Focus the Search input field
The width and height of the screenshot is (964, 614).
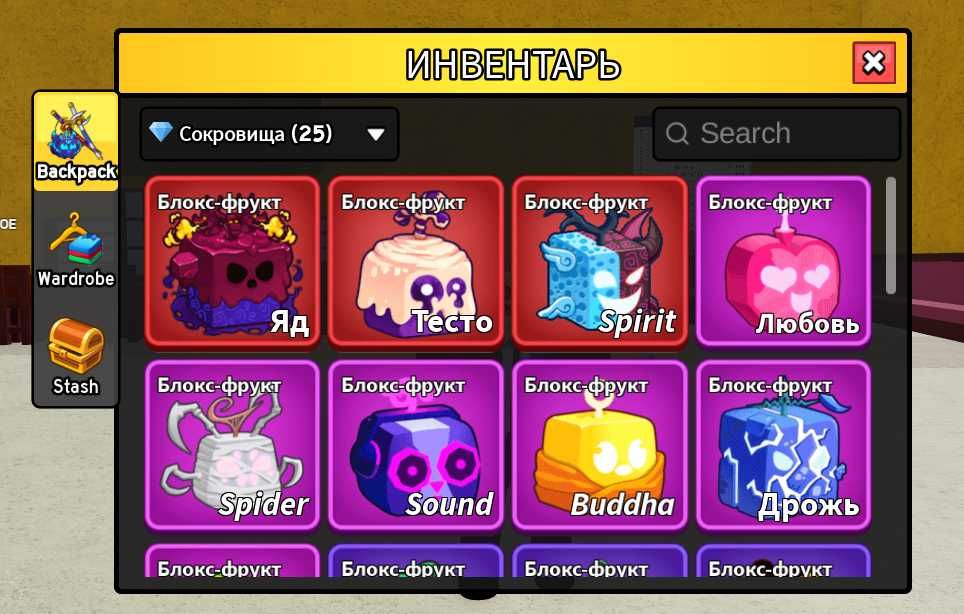pyautogui.click(x=776, y=133)
